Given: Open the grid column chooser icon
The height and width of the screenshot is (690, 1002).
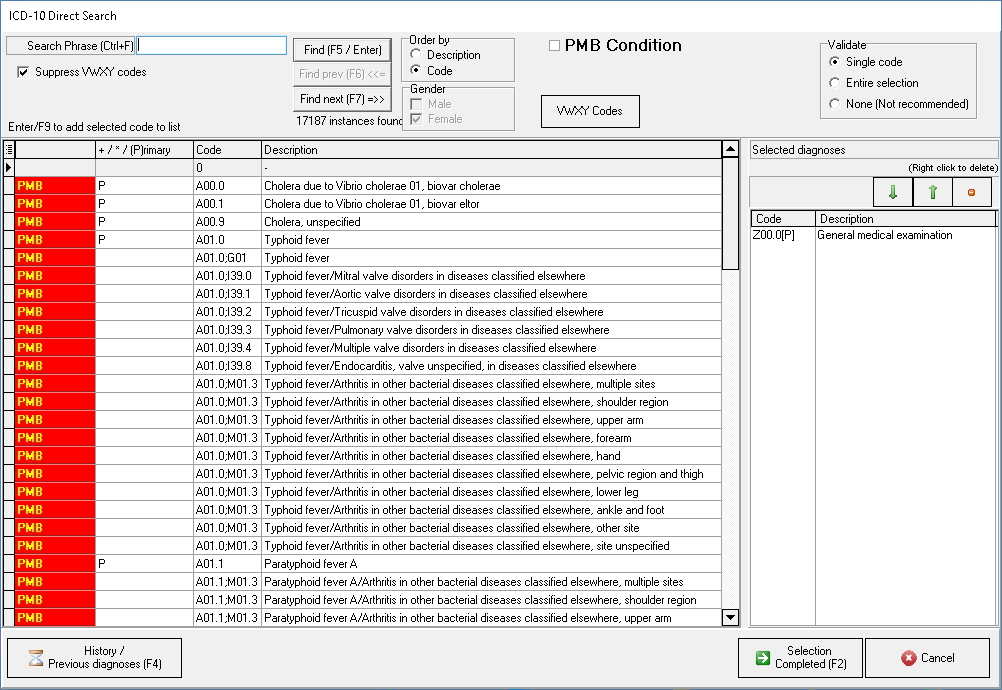Looking at the screenshot, I should [x=9, y=150].
